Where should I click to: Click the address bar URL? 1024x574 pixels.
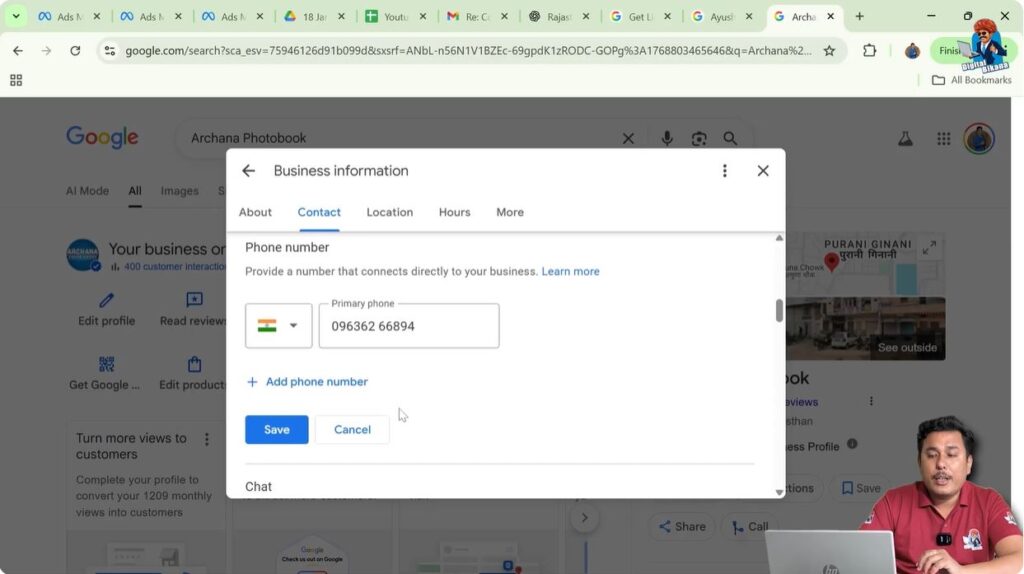pos(468,50)
